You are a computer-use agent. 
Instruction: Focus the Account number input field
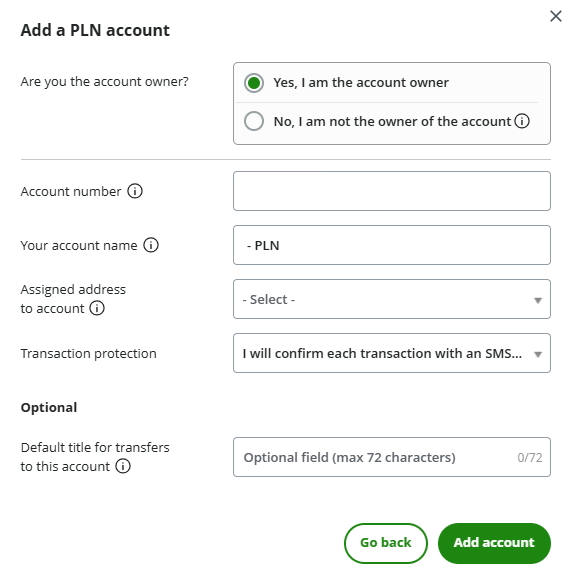(x=392, y=191)
